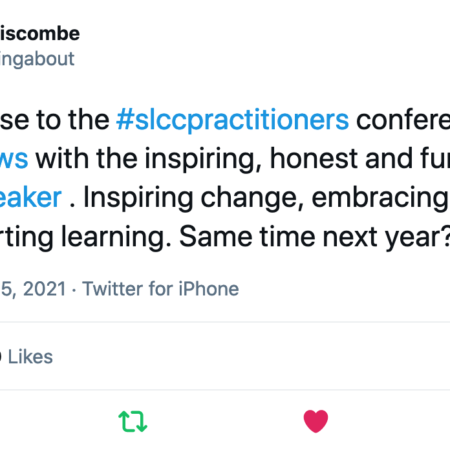The image size is (450, 450).
Task: Open the #slccpractitioners hashtag
Action: tap(233, 120)
